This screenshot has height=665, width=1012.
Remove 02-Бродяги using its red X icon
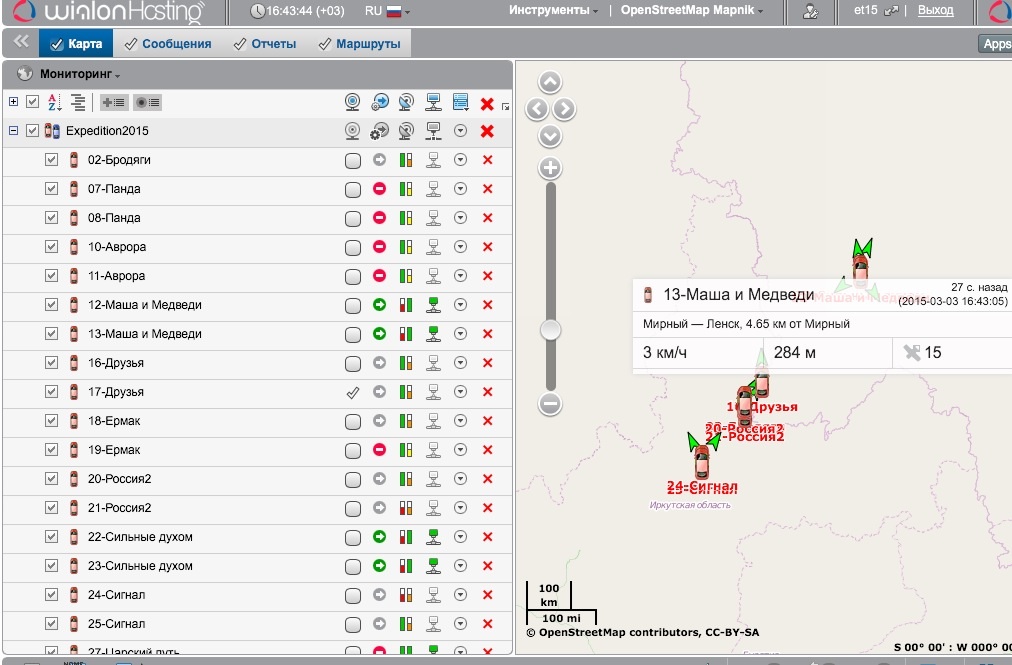pos(488,160)
